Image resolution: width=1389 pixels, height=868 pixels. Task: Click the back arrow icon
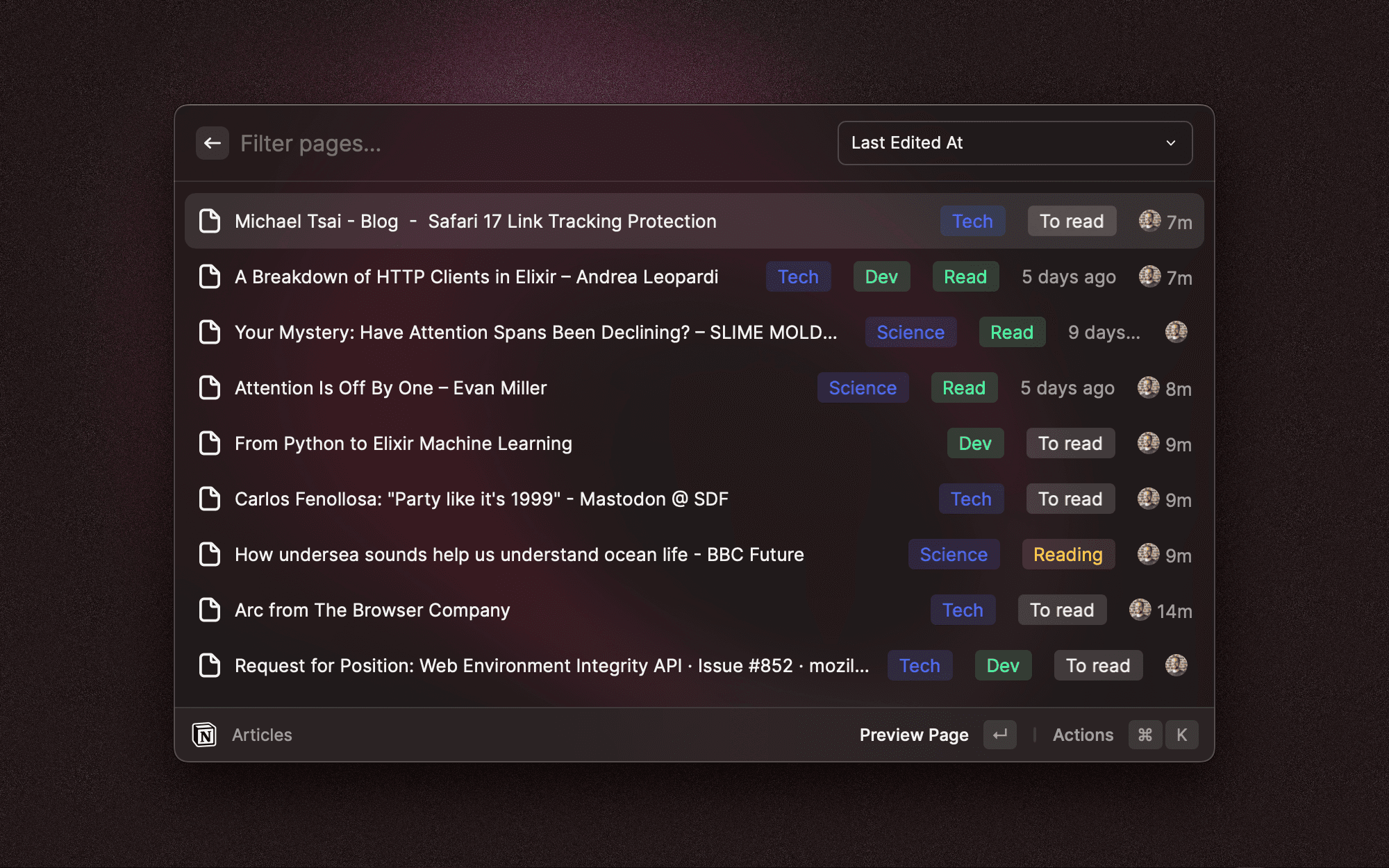213,142
